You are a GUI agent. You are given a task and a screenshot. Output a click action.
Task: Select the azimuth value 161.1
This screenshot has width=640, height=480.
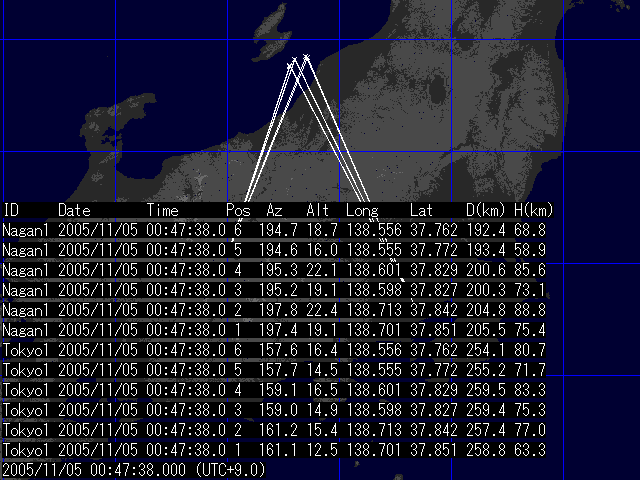[278, 450]
